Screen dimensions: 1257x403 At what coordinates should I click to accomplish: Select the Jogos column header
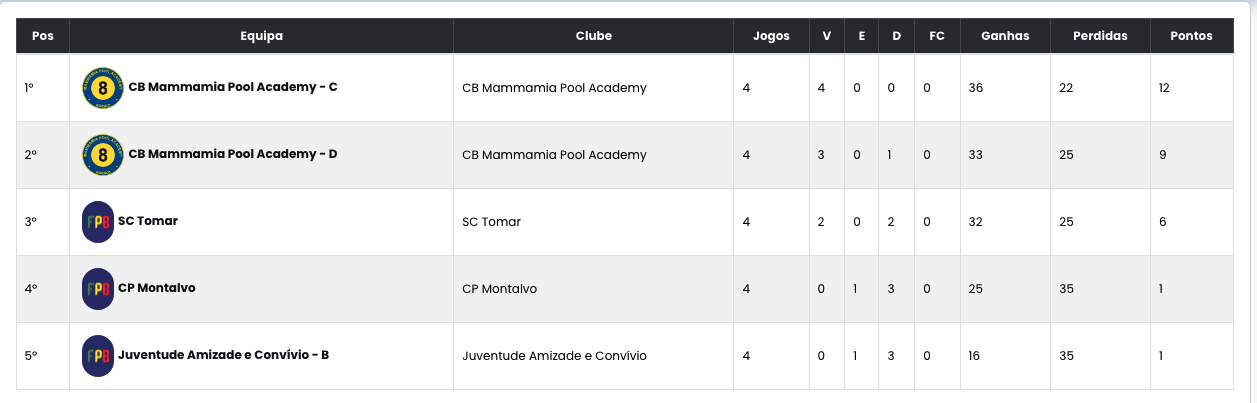click(x=771, y=36)
